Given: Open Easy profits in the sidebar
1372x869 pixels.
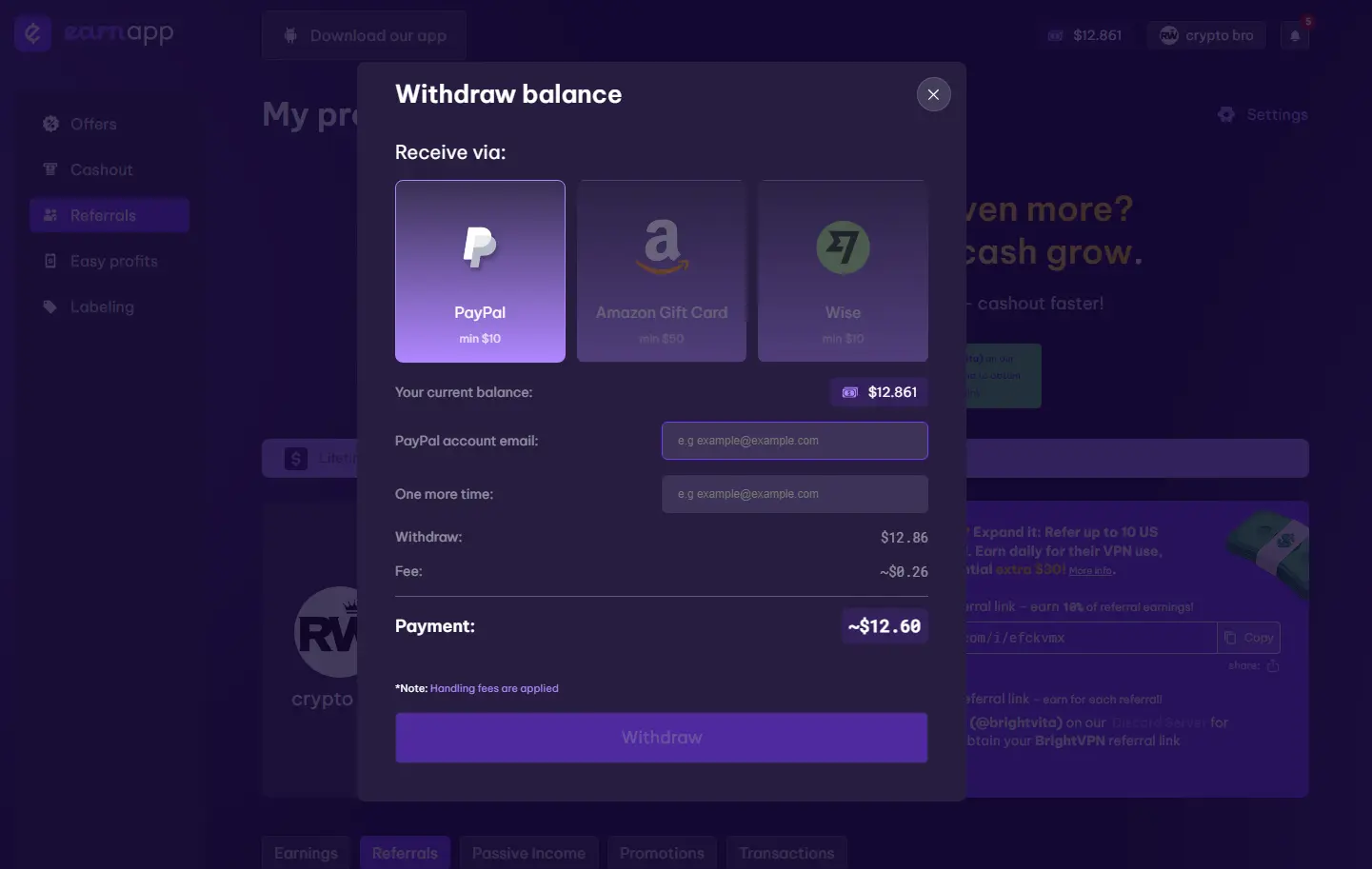Looking at the screenshot, I should 109,261.
